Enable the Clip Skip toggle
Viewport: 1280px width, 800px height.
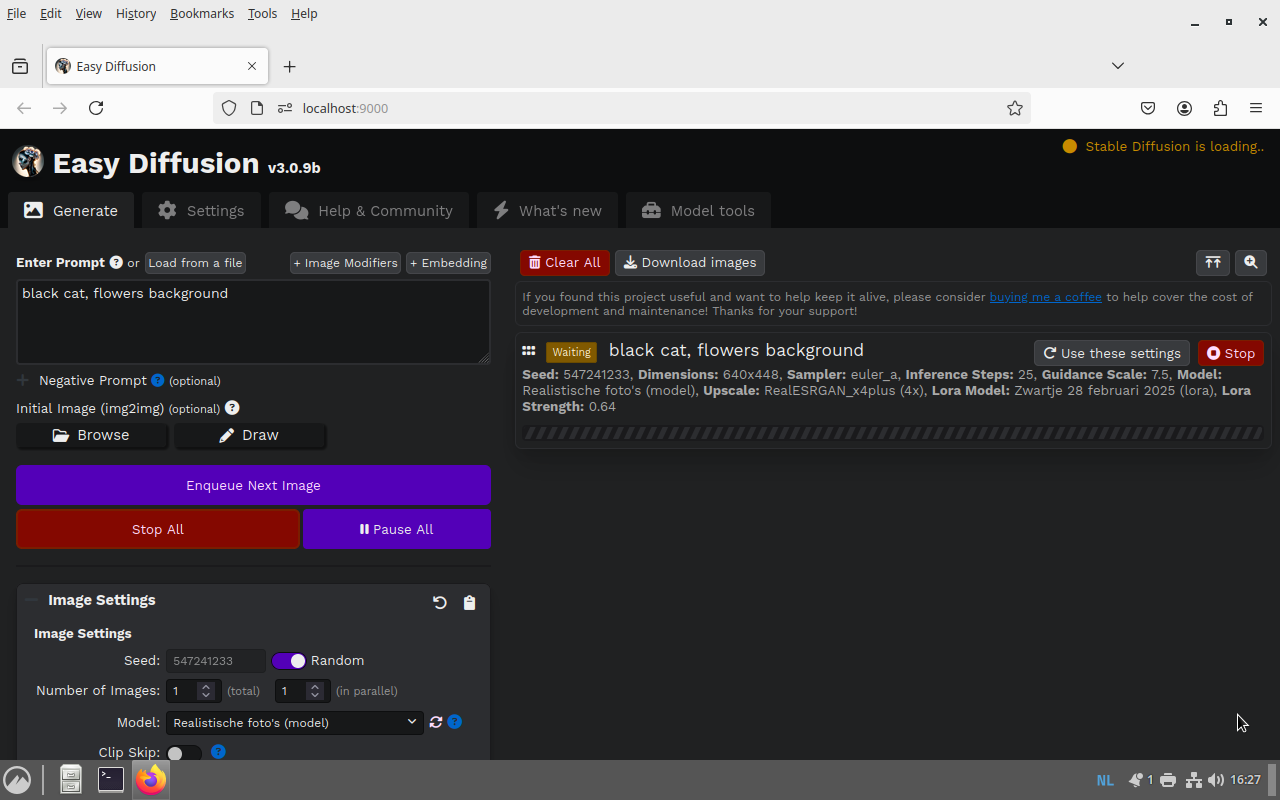click(184, 753)
